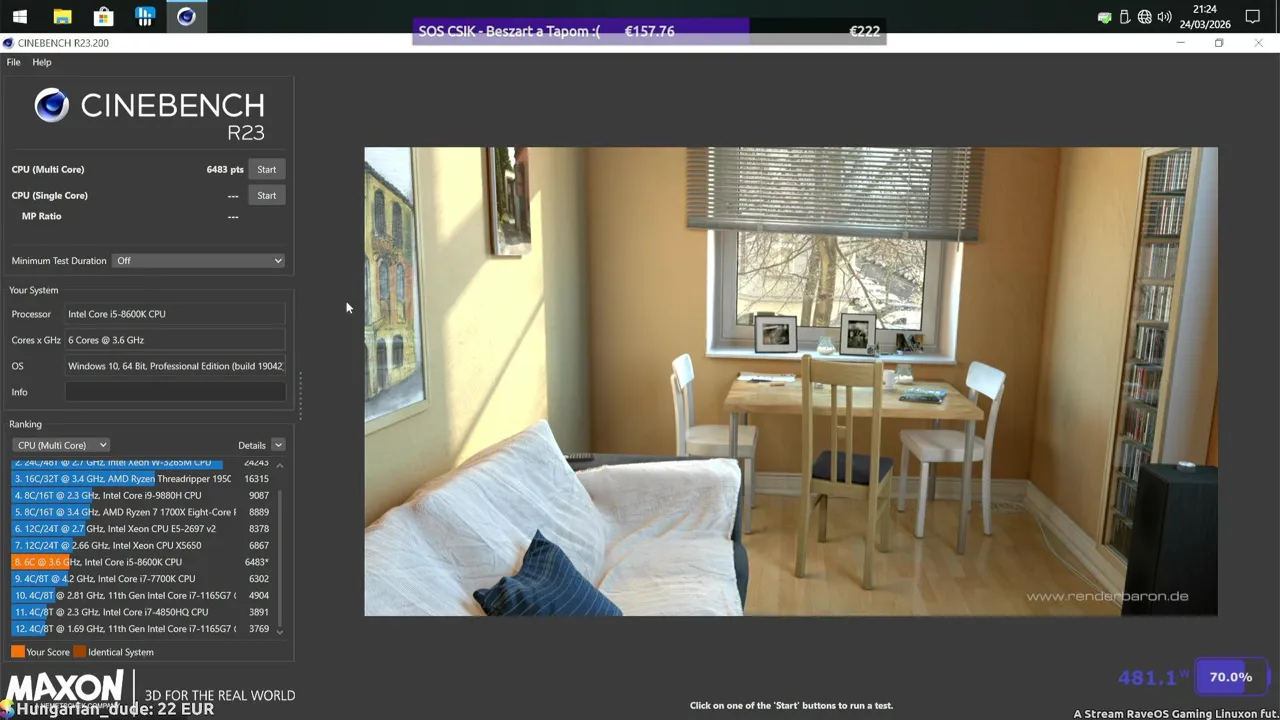
Task: Click the Identical System legend swatch
Action: [x=79, y=652]
